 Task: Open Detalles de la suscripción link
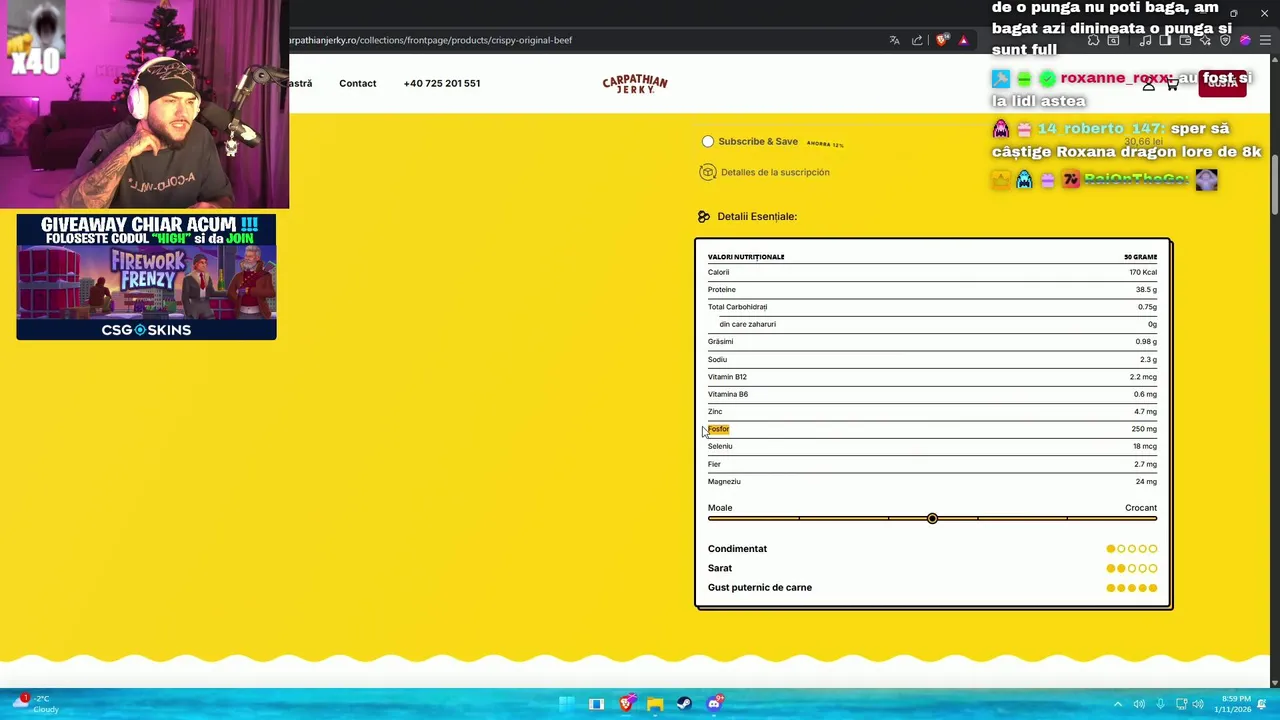(775, 172)
